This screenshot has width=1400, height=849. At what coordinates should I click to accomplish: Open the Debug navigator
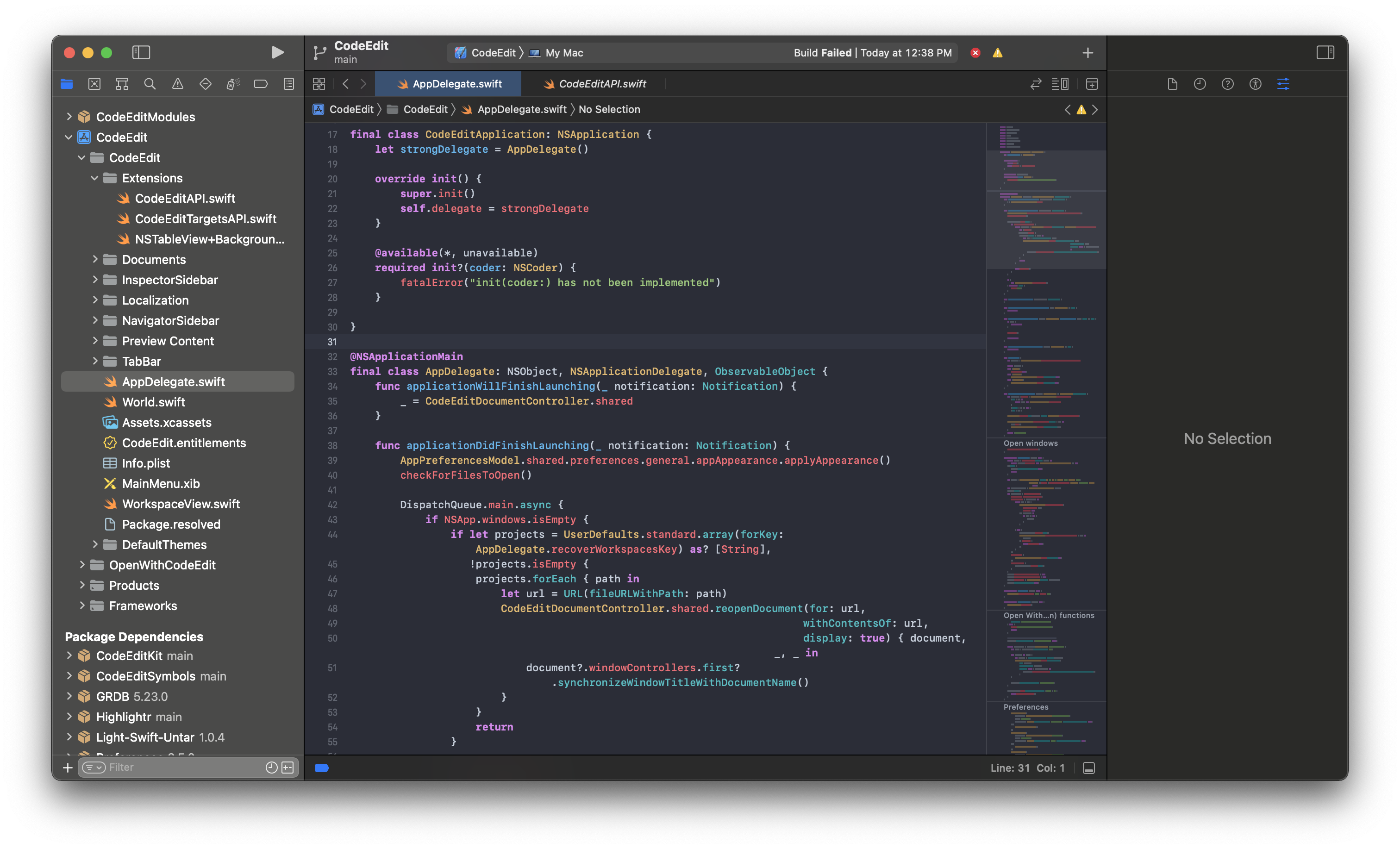point(233,84)
